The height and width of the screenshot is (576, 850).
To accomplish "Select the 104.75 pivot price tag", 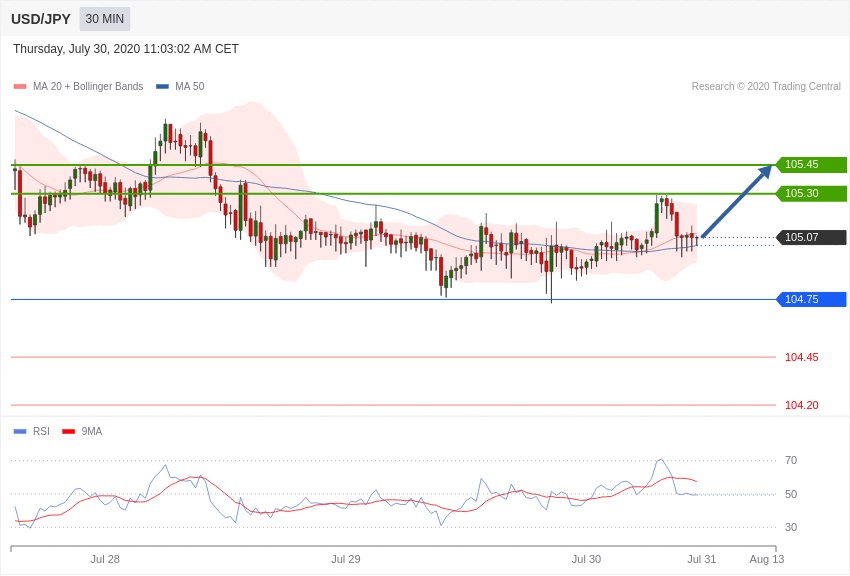I will [811, 299].
